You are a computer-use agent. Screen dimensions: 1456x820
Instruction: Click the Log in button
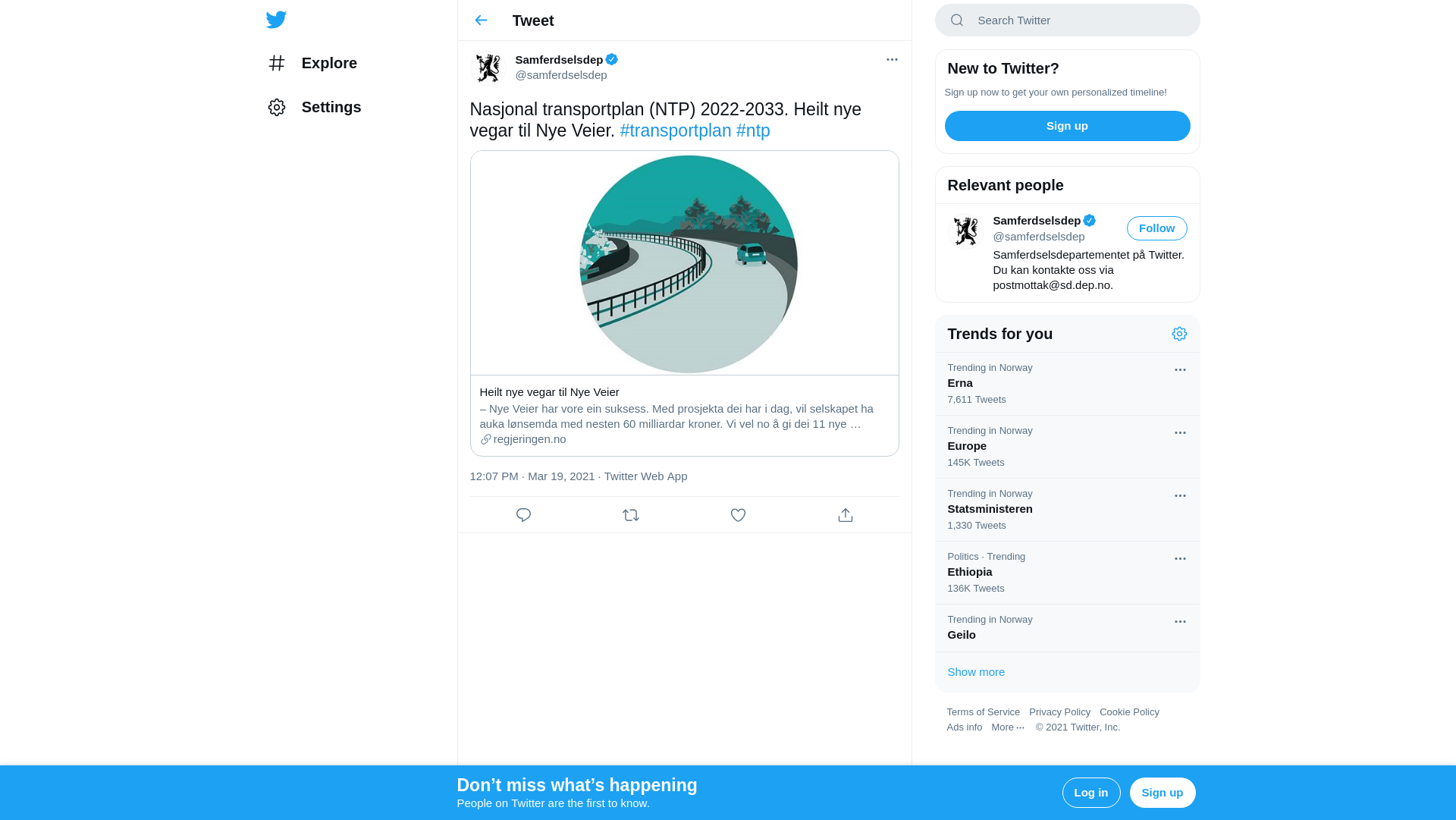[1091, 793]
